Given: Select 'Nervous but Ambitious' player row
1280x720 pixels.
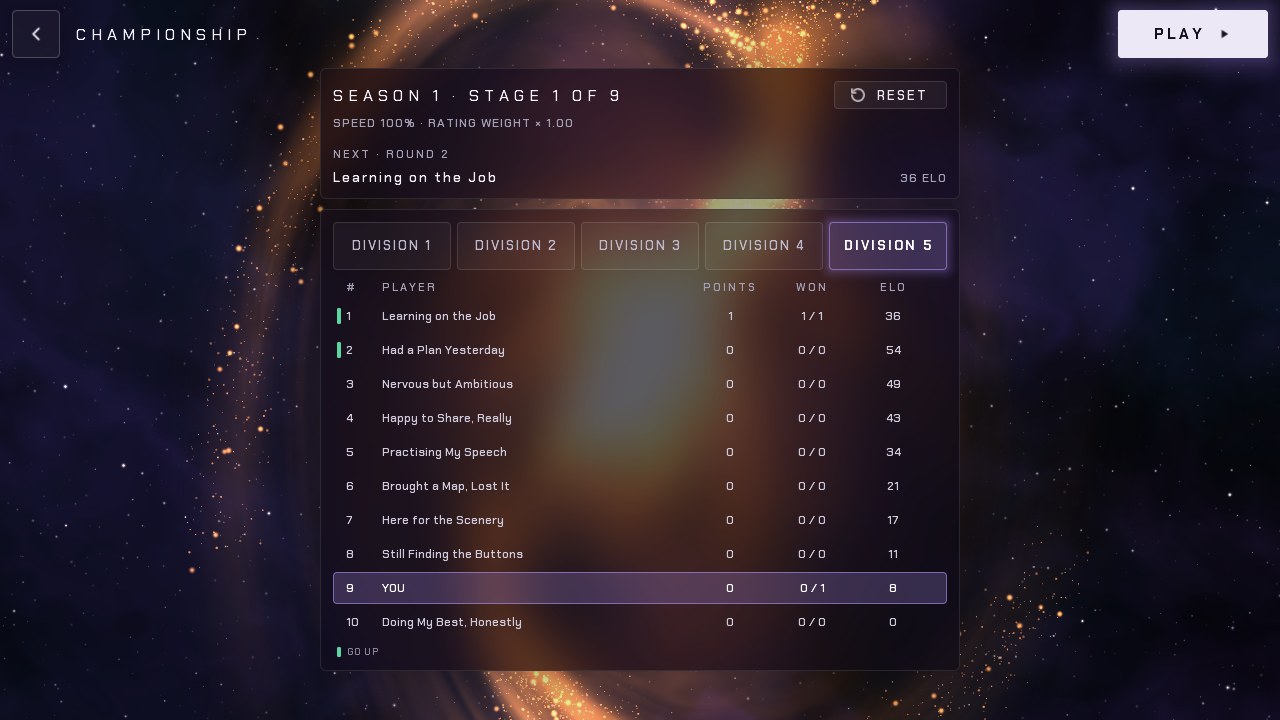Looking at the screenshot, I should 640,384.
